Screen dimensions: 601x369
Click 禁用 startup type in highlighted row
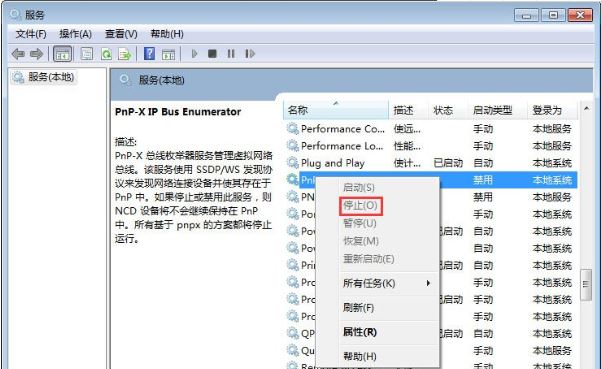click(x=483, y=180)
